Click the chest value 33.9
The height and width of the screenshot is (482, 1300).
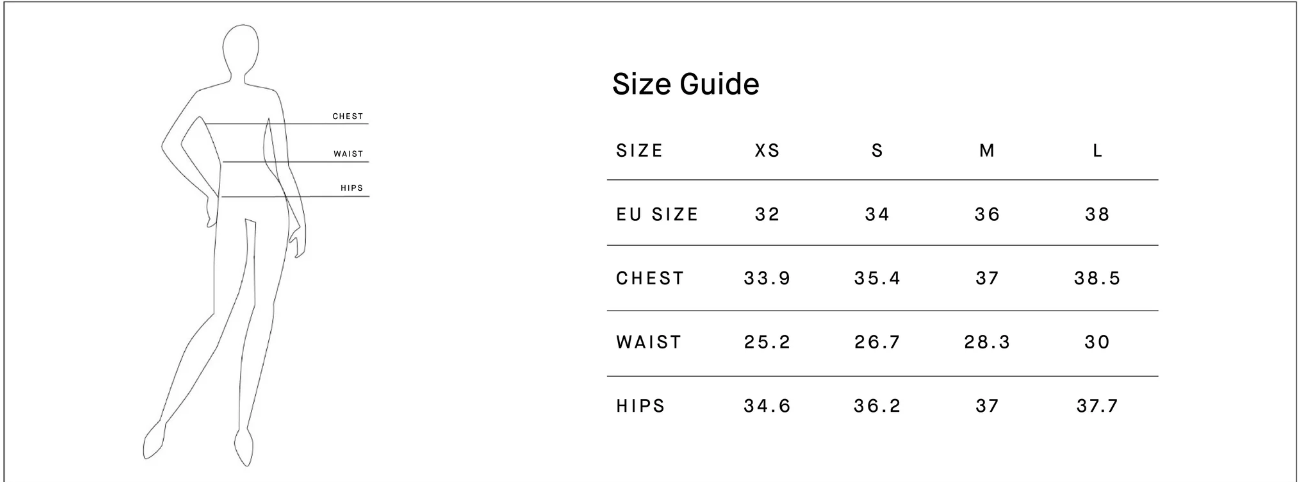pyautogui.click(x=767, y=279)
